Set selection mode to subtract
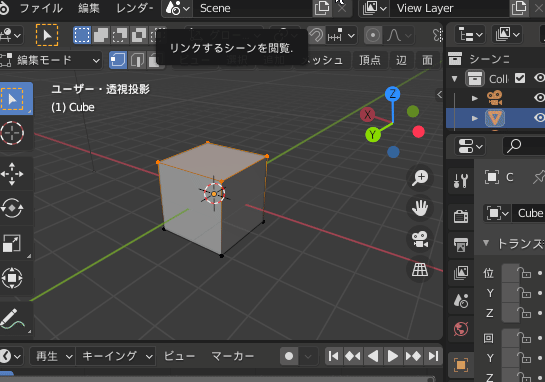The height and width of the screenshot is (382, 545). click(120, 35)
